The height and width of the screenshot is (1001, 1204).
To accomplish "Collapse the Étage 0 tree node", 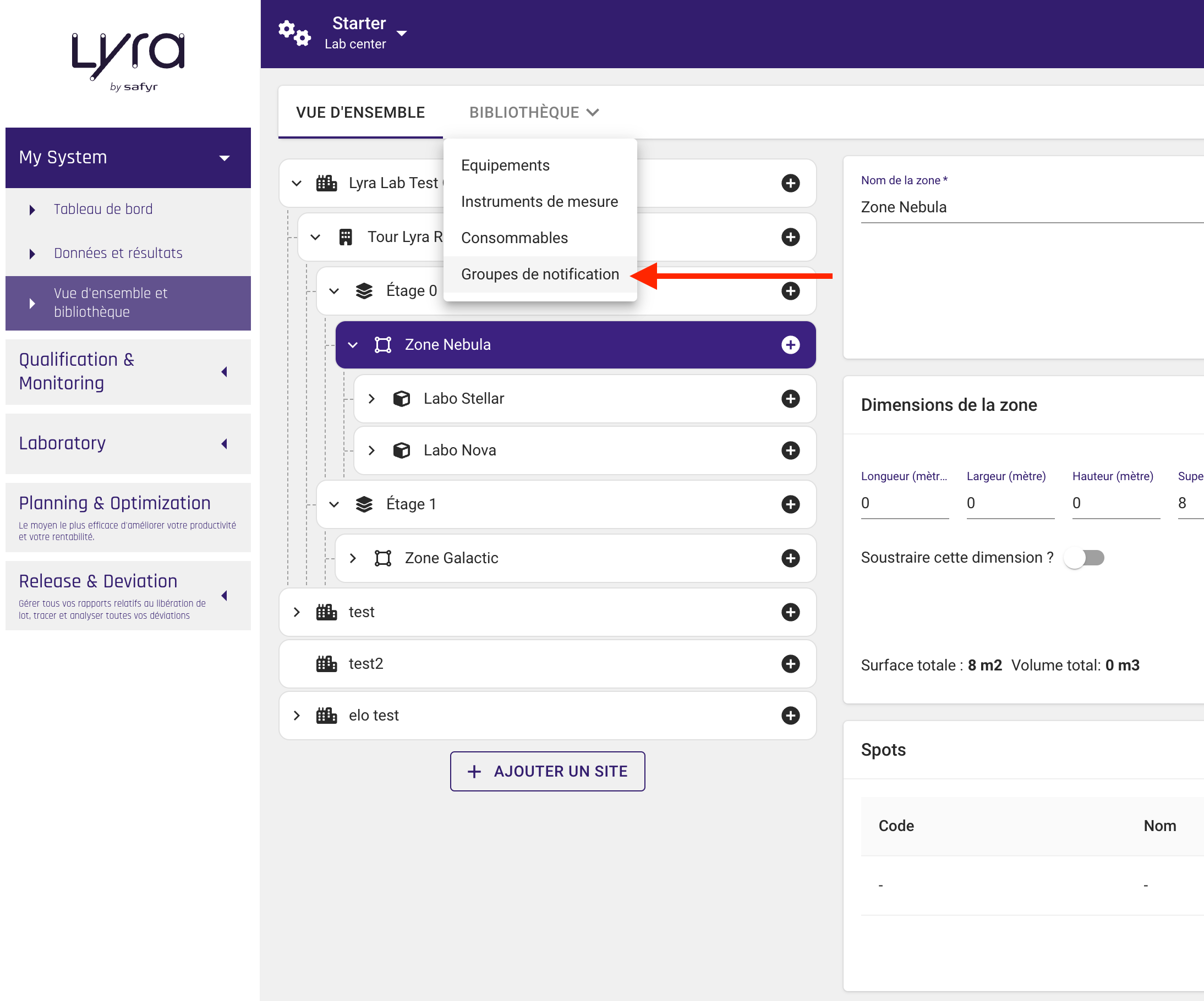I will (334, 290).
